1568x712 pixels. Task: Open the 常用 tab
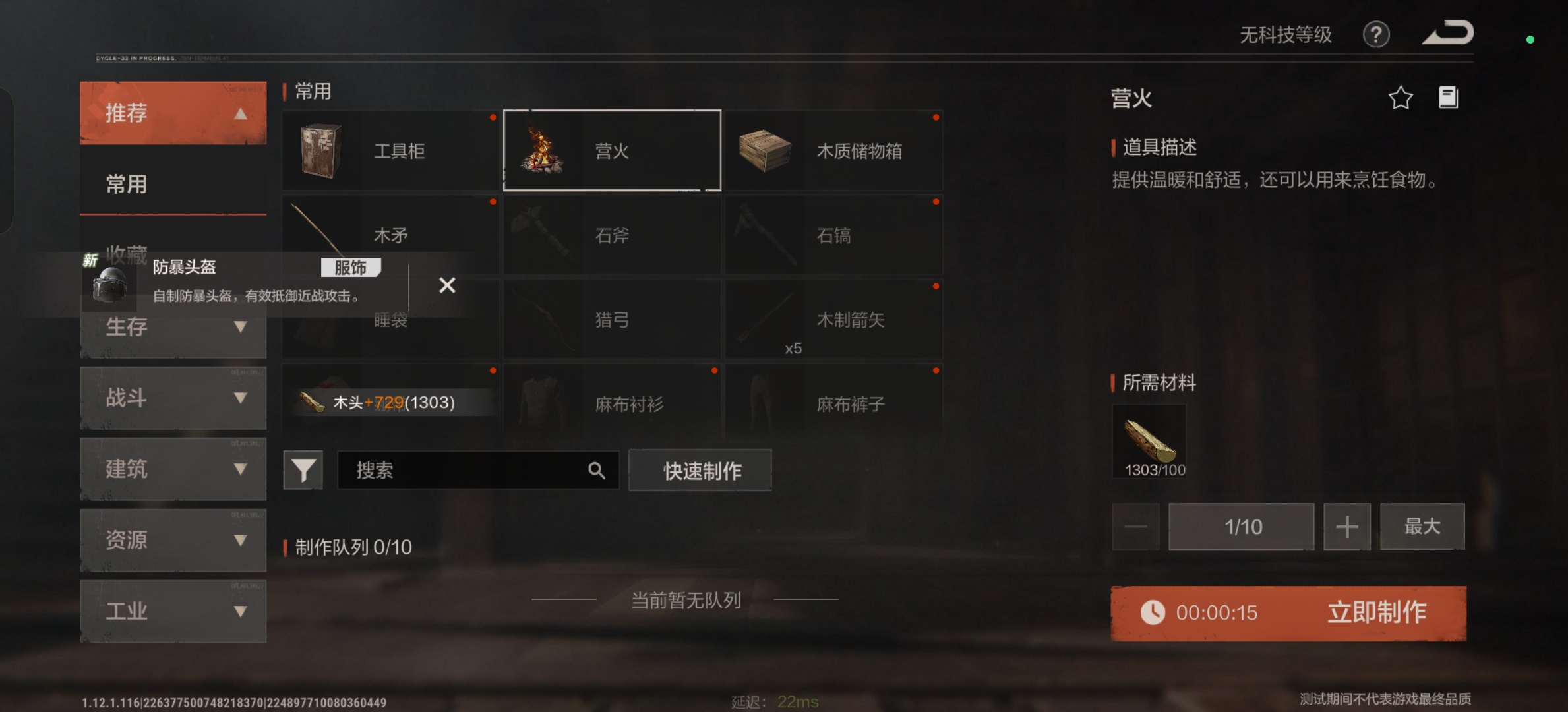[173, 184]
